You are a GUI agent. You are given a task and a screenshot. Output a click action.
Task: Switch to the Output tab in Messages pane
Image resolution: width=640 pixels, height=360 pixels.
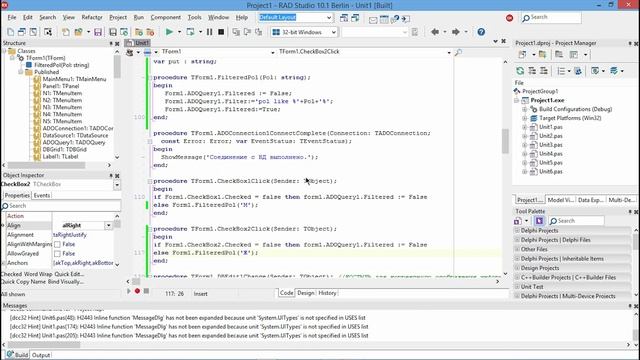(41, 355)
